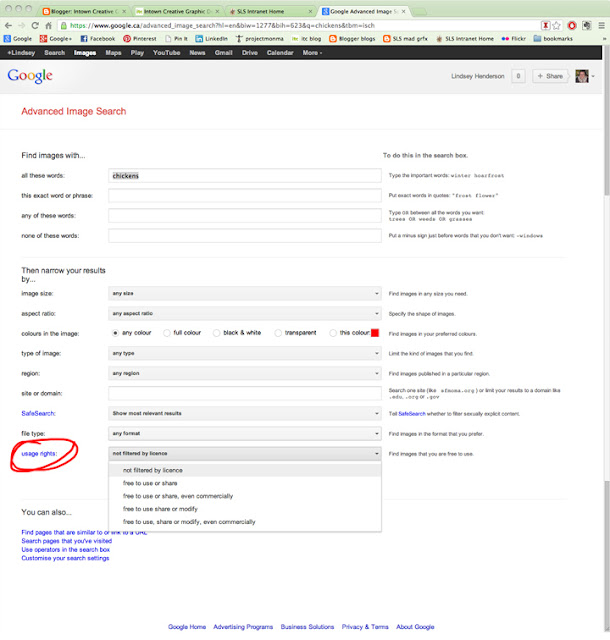Screen dimensions: 610x640
Task: Click the Share button
Action: click(x=550, y=76)
